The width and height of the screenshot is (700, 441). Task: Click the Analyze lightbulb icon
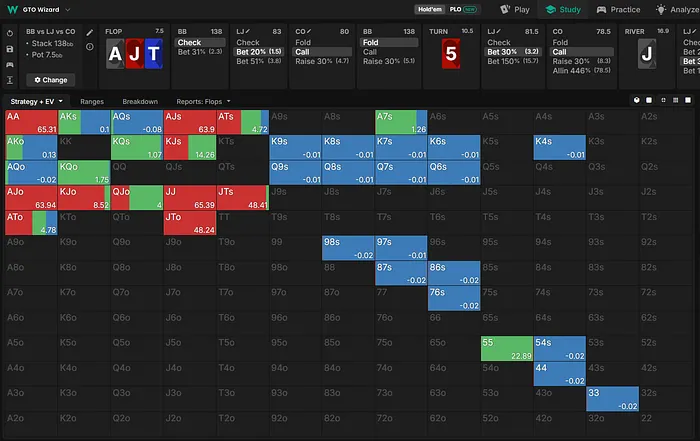point(661,9)
